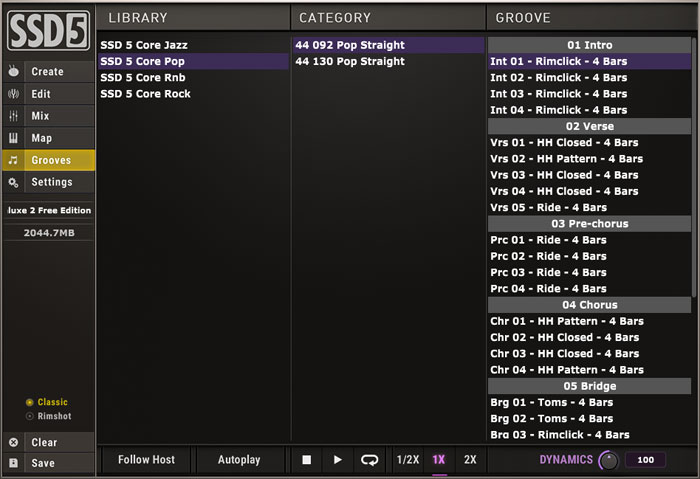Click the Map piano keys icon

14,138
